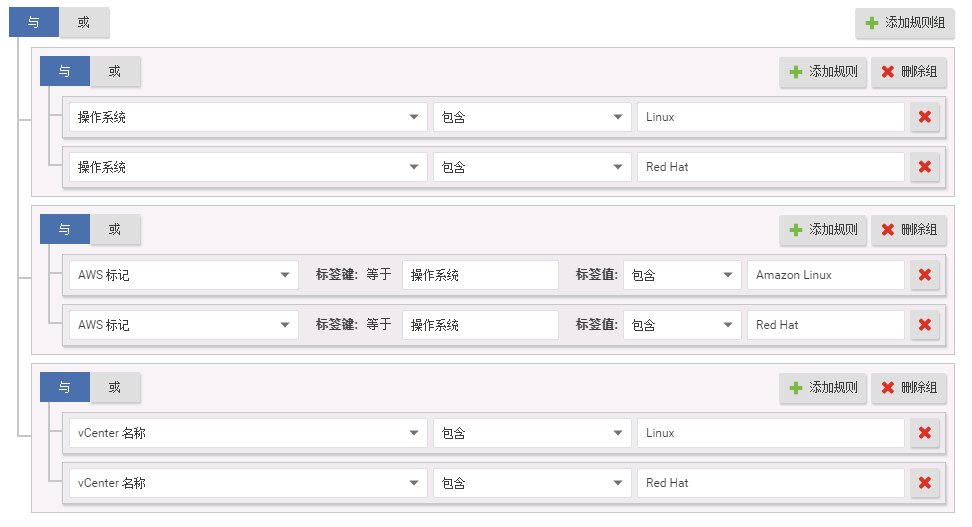Select 与 in the second rule group
The height and width of the screenshot is (527, 972).
point(65,230)
